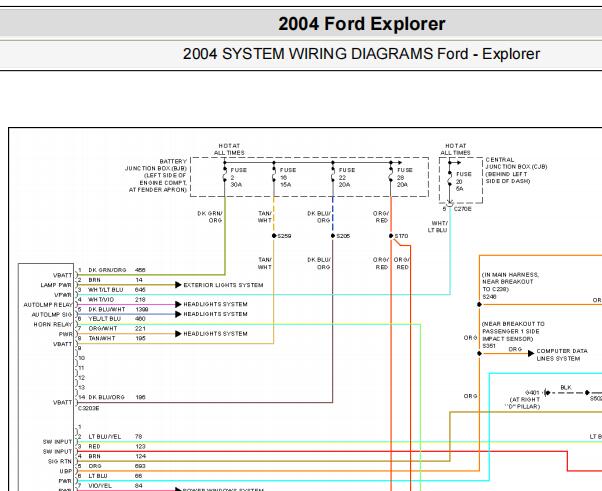Click the "WHT/LT BLU" wire label below C270E
Viewport: 602px width, 491px height.
pos(438,226)
